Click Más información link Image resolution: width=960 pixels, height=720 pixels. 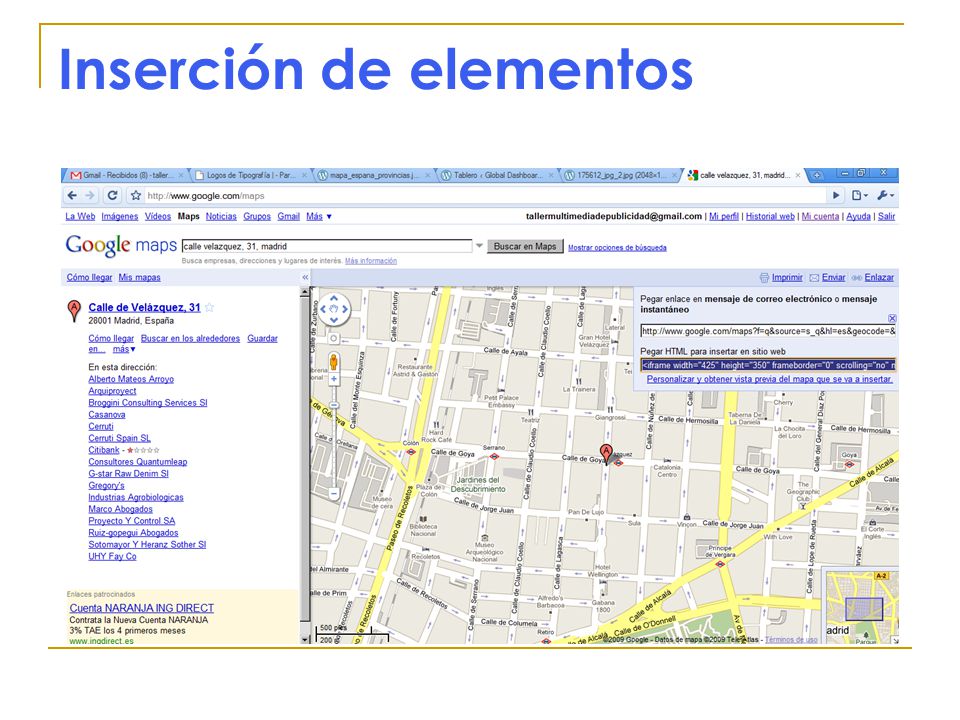(x=370, y=261)
